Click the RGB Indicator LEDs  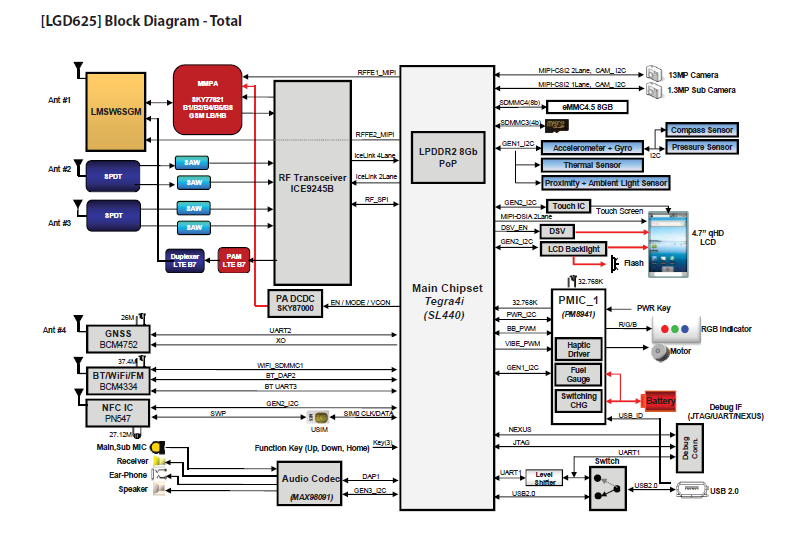tap(675, 329)
